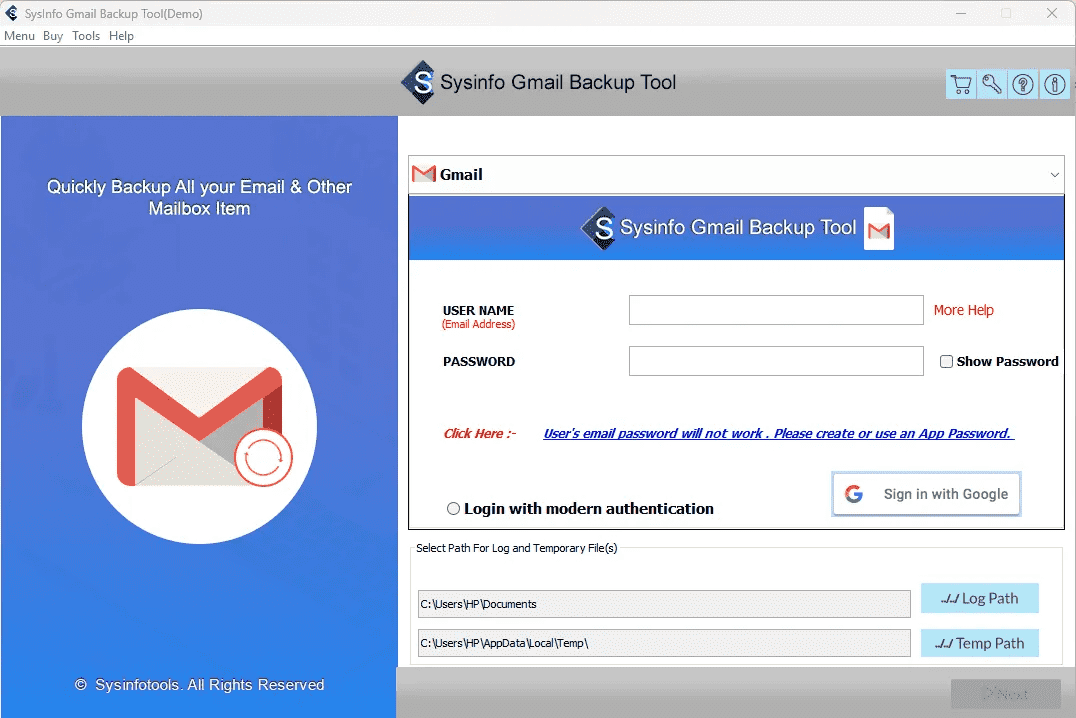The height and width of the screenshot is (718, 1076).
Task: Click the Gmail document icon in banner
Action: (x=879, y=229)
